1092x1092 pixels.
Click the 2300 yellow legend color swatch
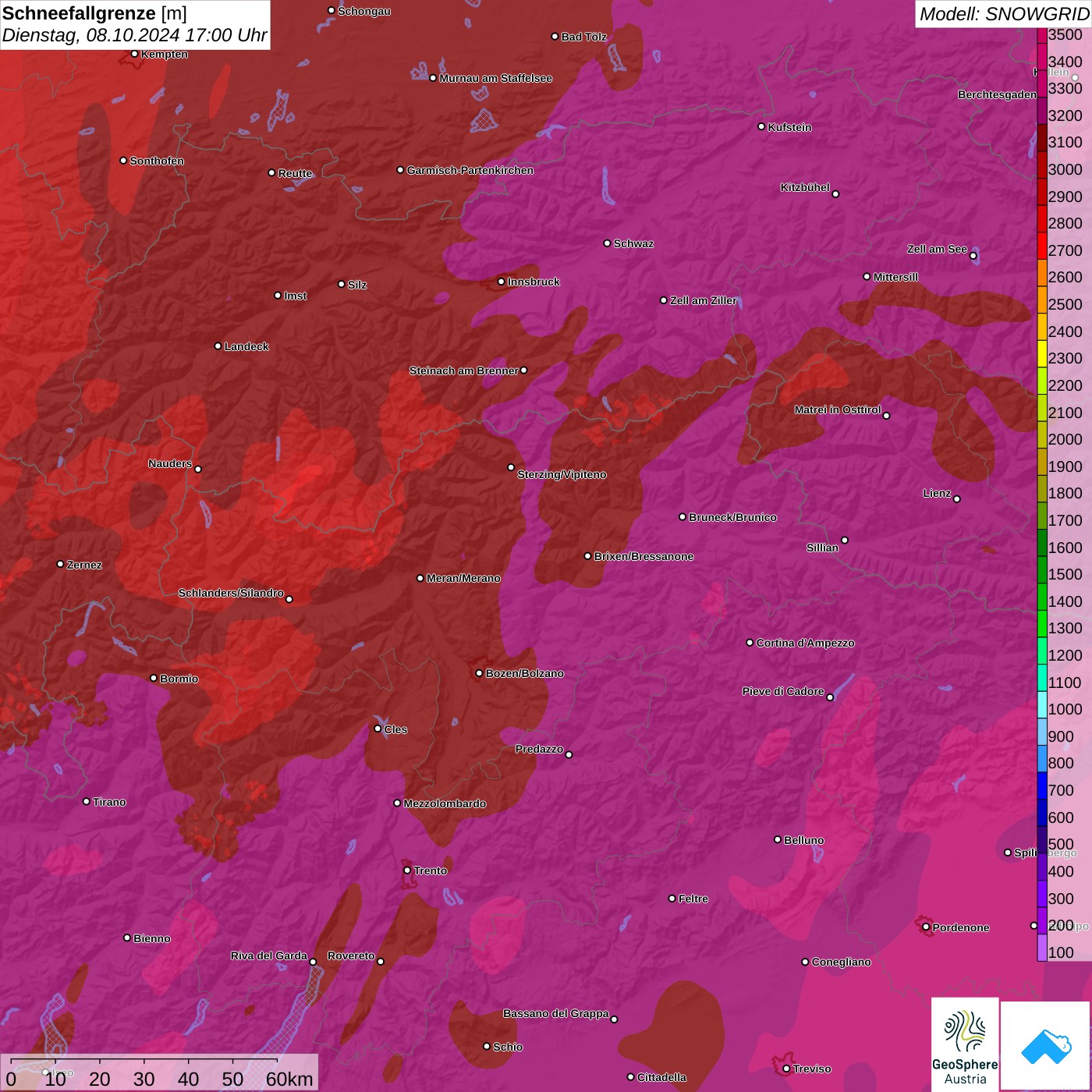[x=1042, y=353]
